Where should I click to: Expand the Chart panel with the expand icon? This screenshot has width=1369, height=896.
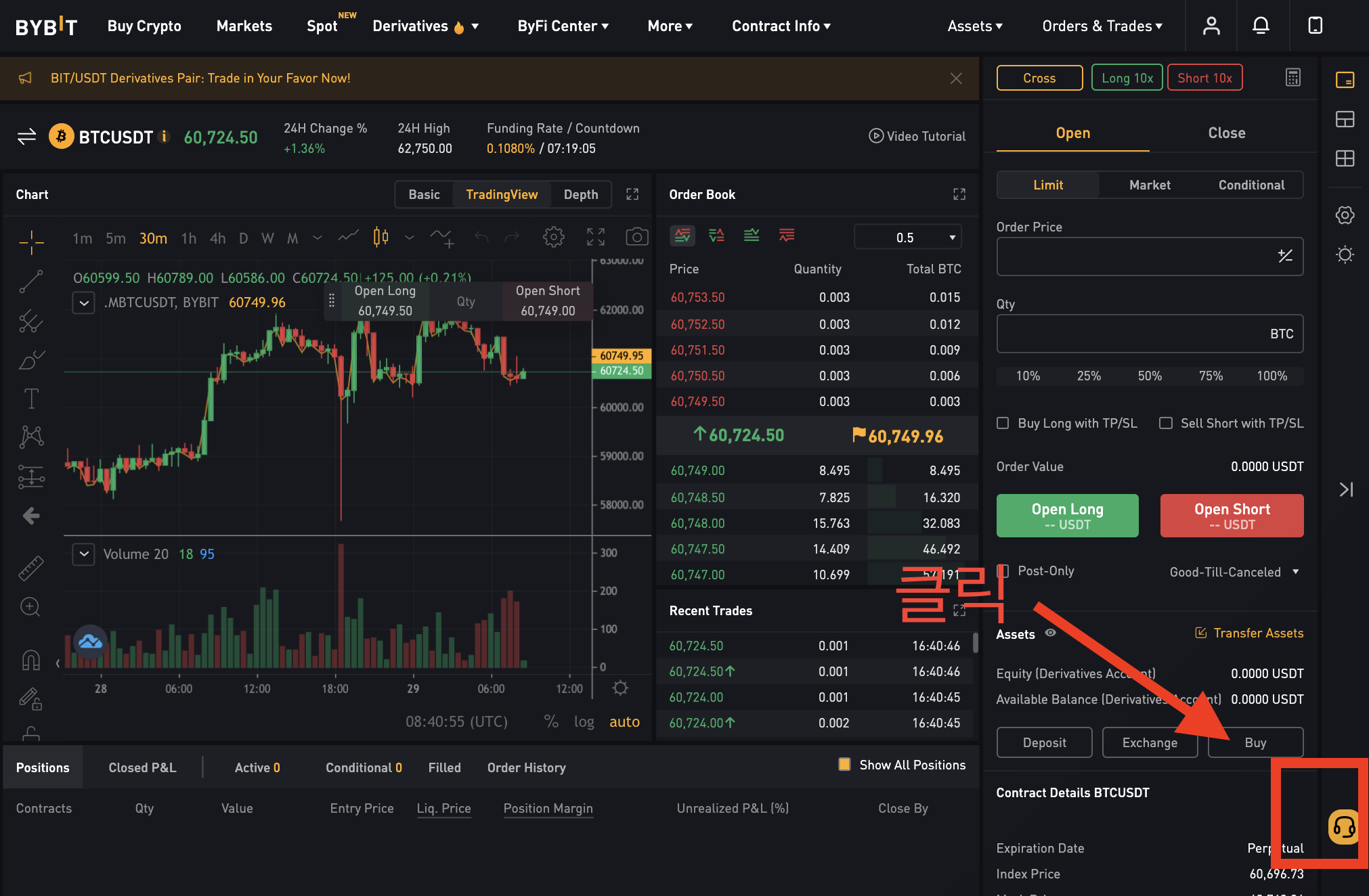632,194
